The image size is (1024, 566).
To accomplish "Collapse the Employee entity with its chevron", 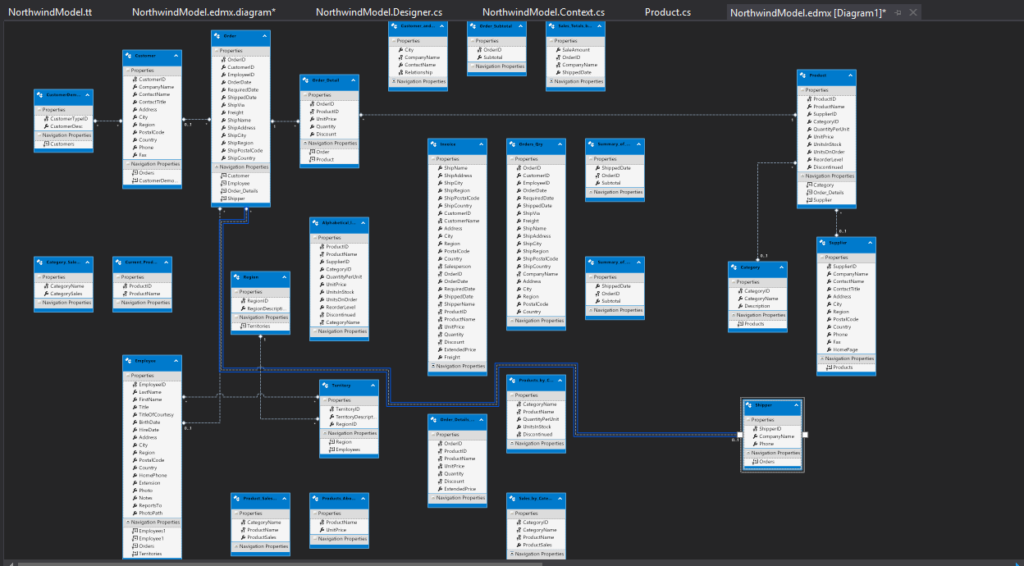I will (176, 361).
